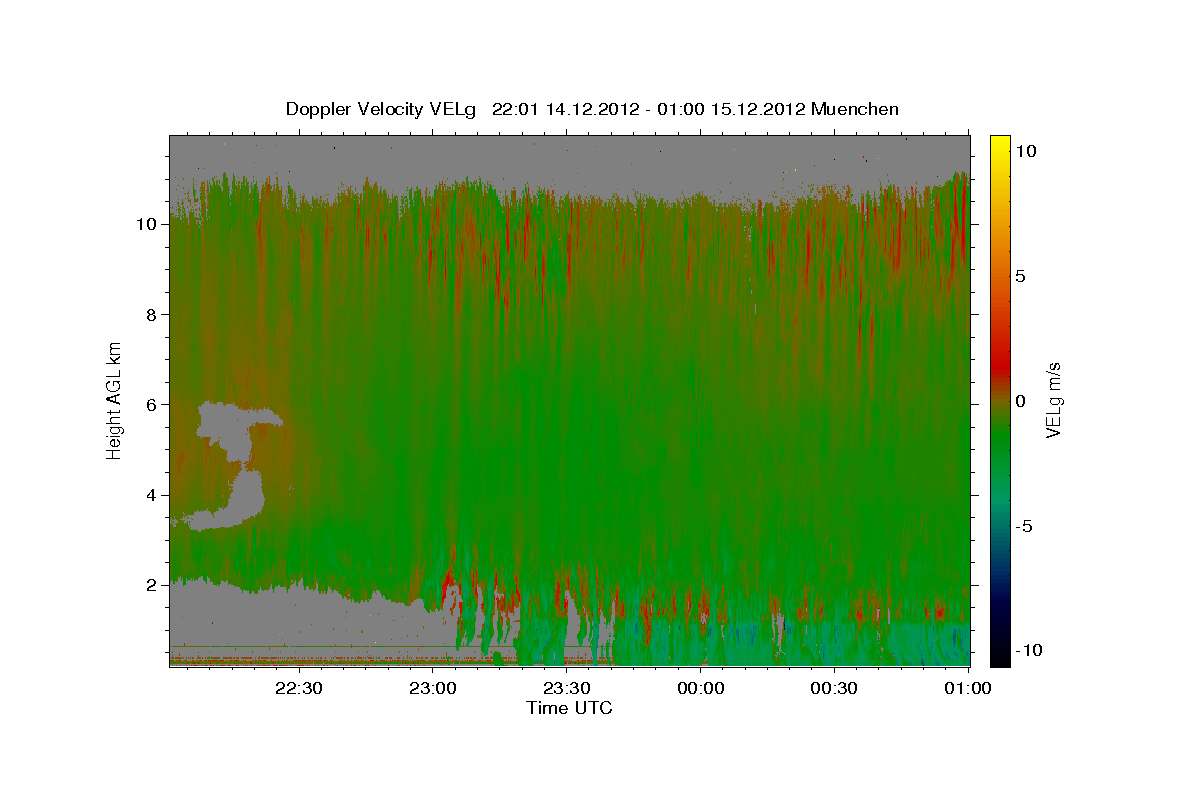The height and width of the screenshot is (800, 1200).
Task: Click the 00:30 time tick label
Action: point(835,688)
